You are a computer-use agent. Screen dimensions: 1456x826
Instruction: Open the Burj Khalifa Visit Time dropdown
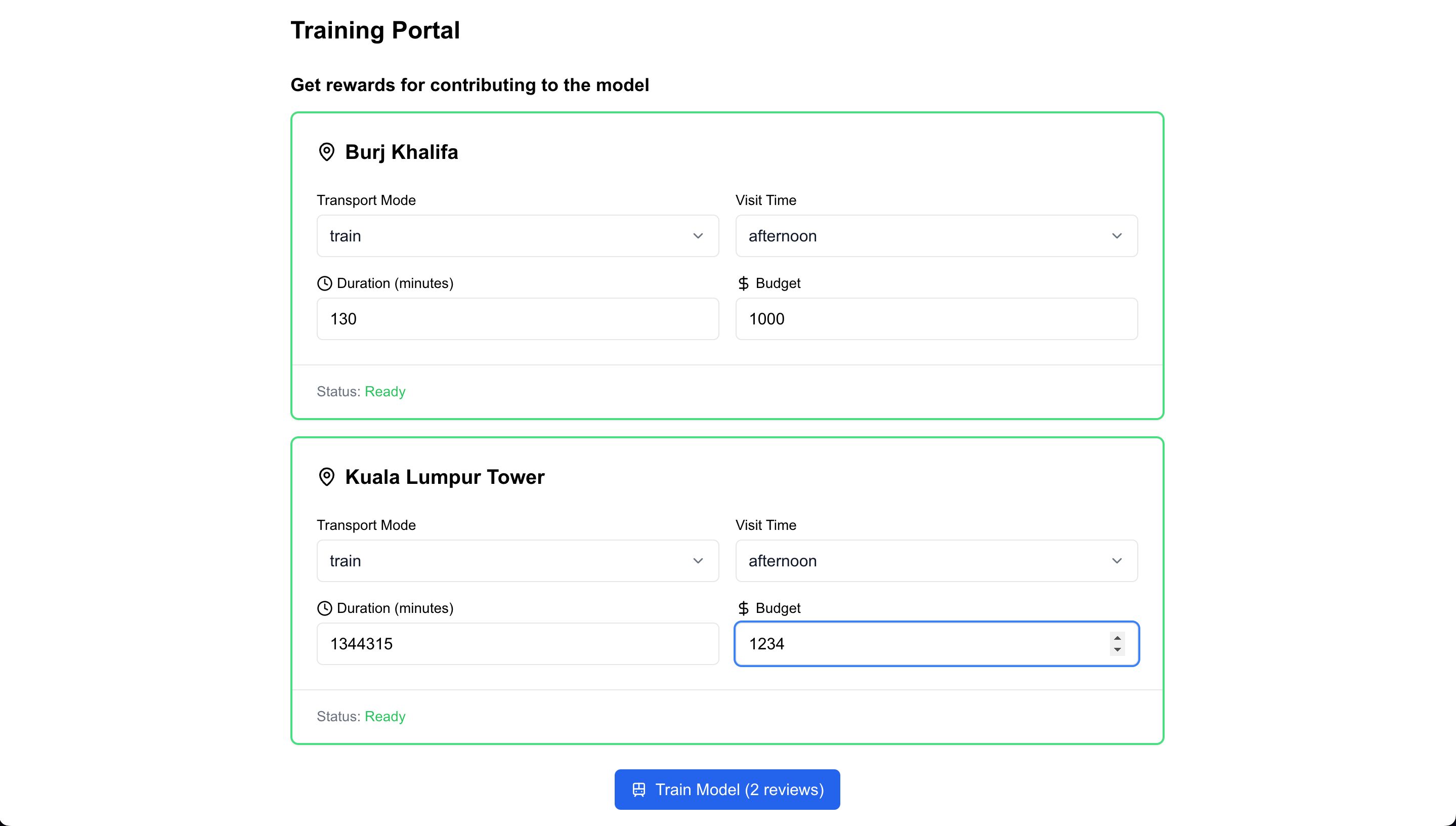click(936, 236)
